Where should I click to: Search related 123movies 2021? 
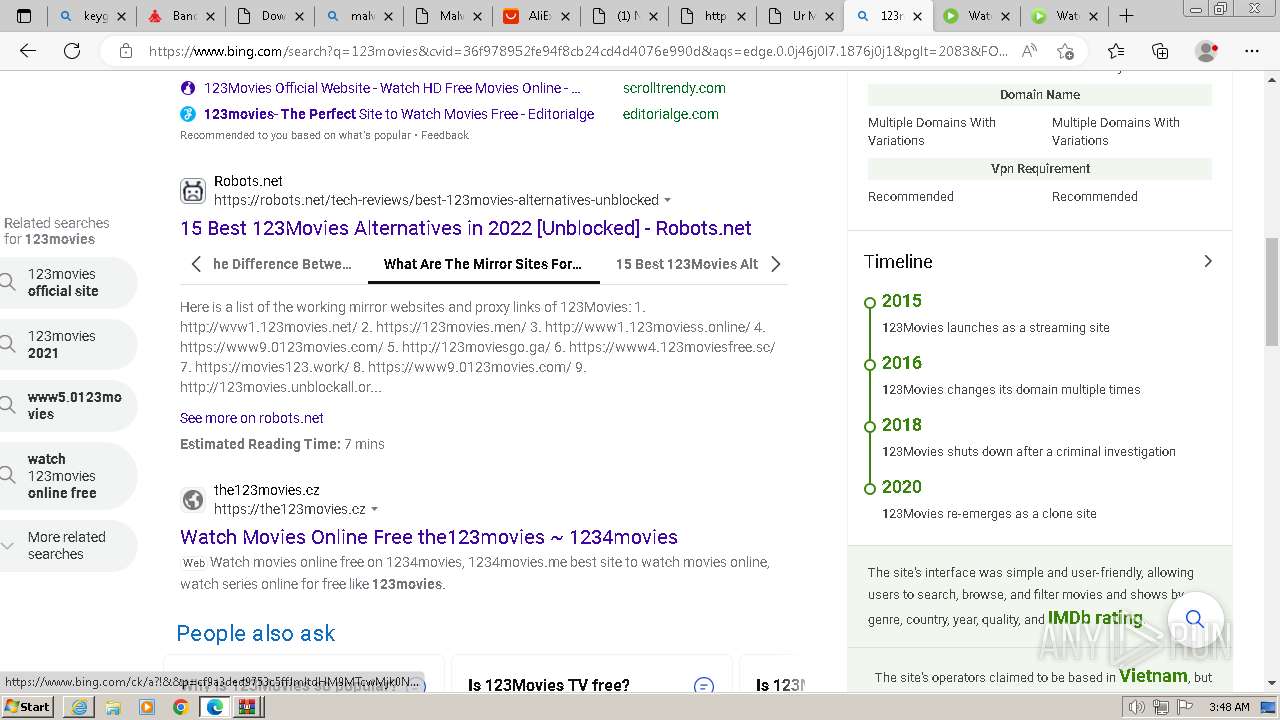(68, 344)
